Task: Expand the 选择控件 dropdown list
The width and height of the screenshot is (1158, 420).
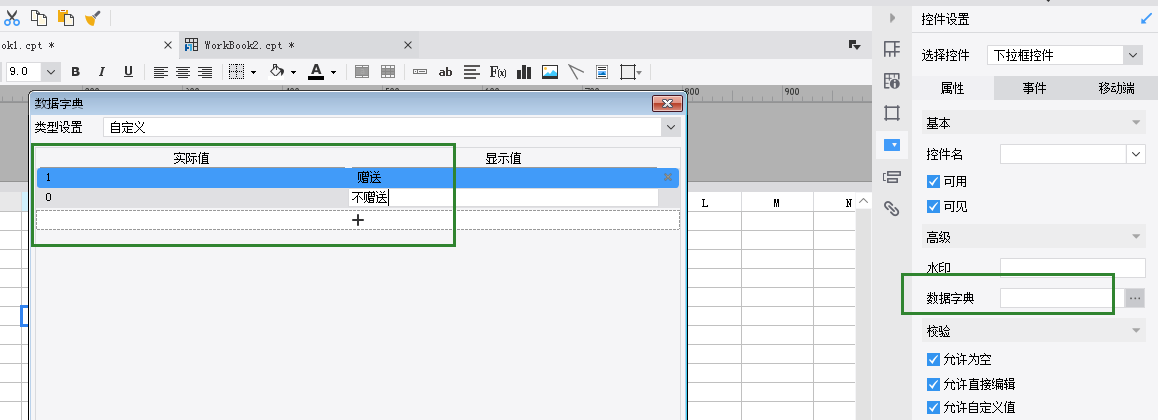Action: (1132, 55)
